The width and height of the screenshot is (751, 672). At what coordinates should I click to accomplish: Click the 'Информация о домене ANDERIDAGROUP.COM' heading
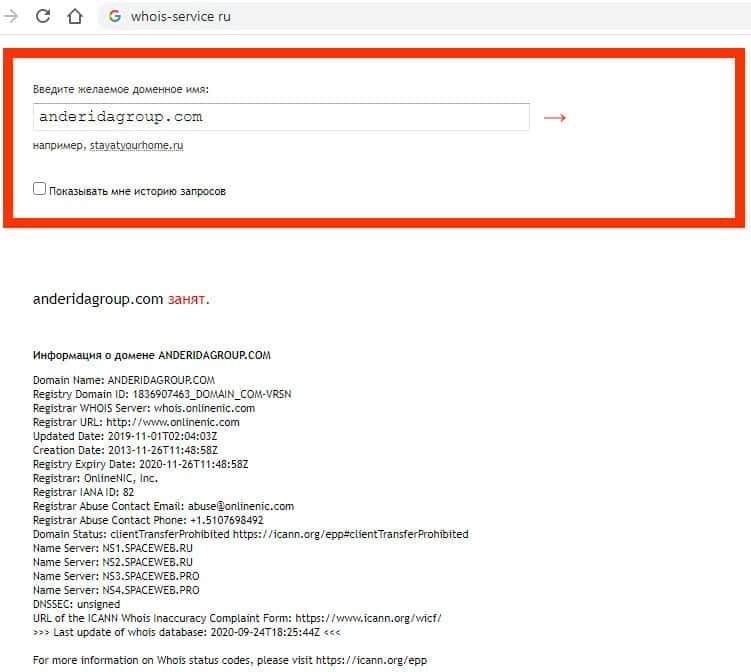click(x=152, y=355)
